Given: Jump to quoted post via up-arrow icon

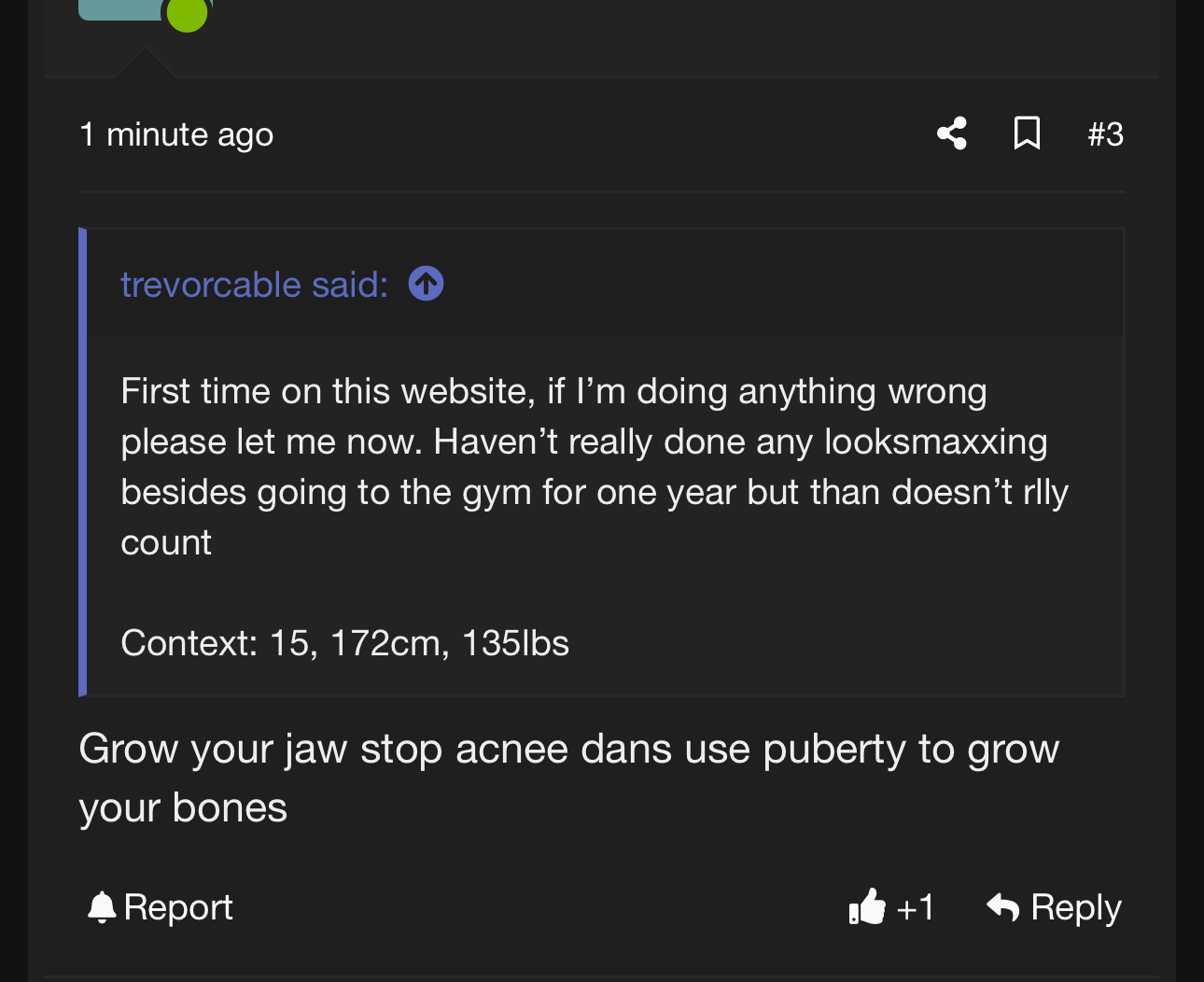Looking at the screenshot, I should pyautogui.click(x=426, y=284).
